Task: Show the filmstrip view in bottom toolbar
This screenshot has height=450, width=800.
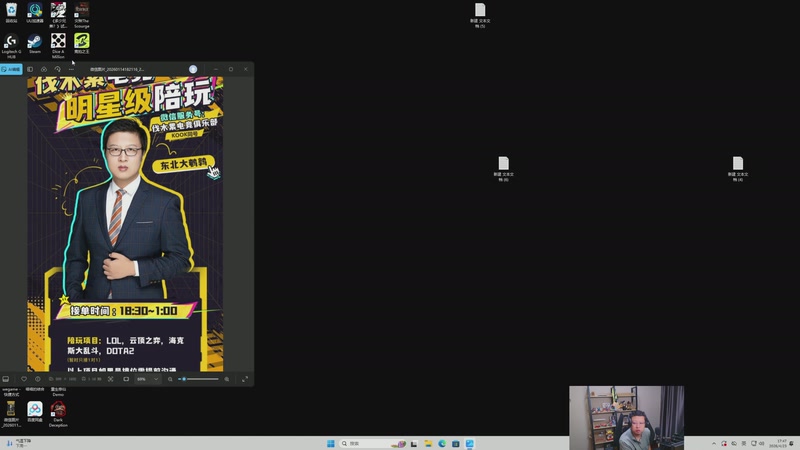Action: (6, 379)
